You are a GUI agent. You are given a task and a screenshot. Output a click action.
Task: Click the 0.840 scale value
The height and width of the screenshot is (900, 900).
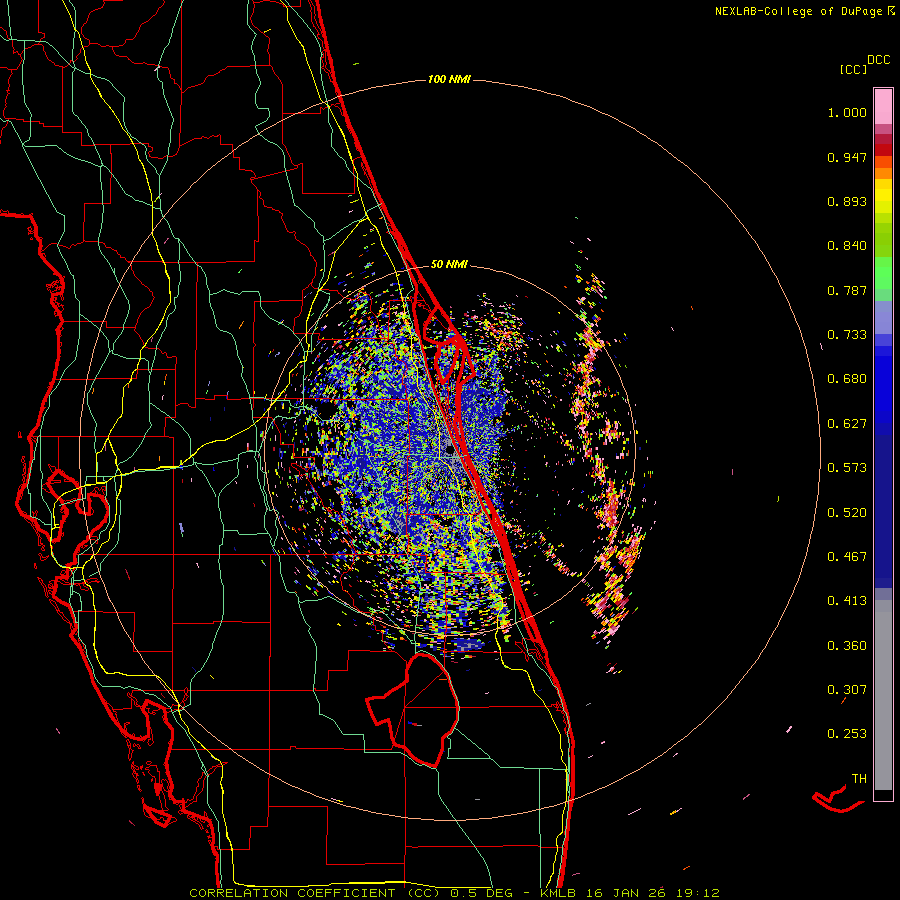847,246
